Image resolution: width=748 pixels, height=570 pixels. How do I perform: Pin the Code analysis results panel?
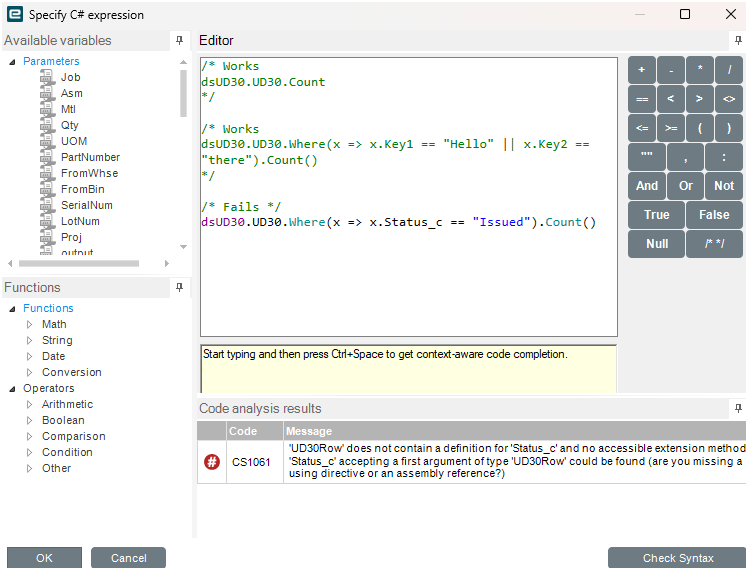[x=738, y=409]
